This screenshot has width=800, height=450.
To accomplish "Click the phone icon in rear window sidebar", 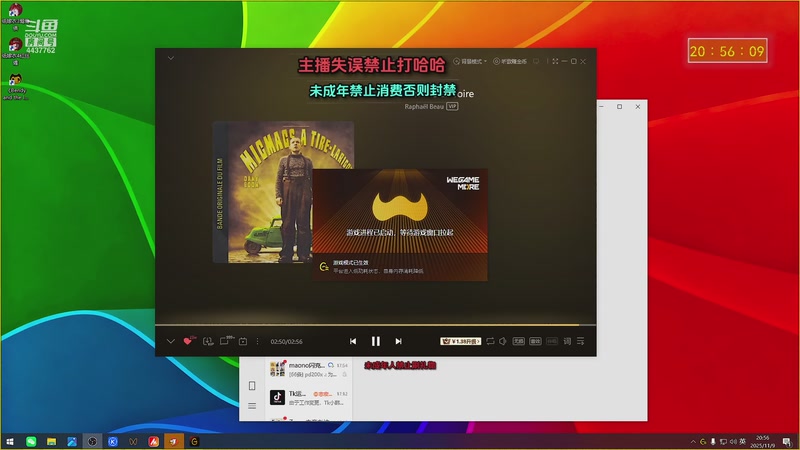I will coord(252,386).
